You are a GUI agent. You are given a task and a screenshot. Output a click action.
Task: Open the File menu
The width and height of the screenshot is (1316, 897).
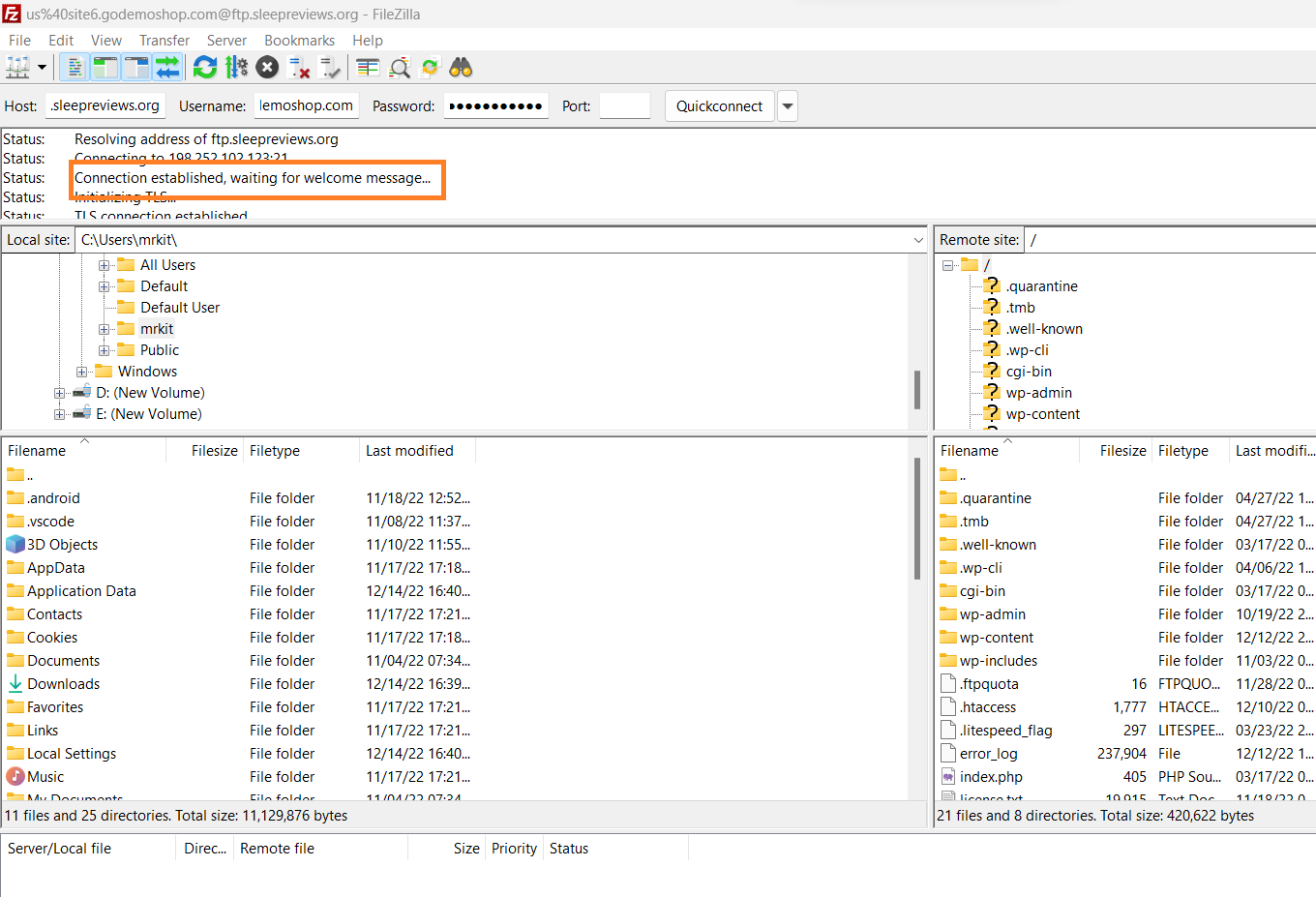[x=19, y=41]
